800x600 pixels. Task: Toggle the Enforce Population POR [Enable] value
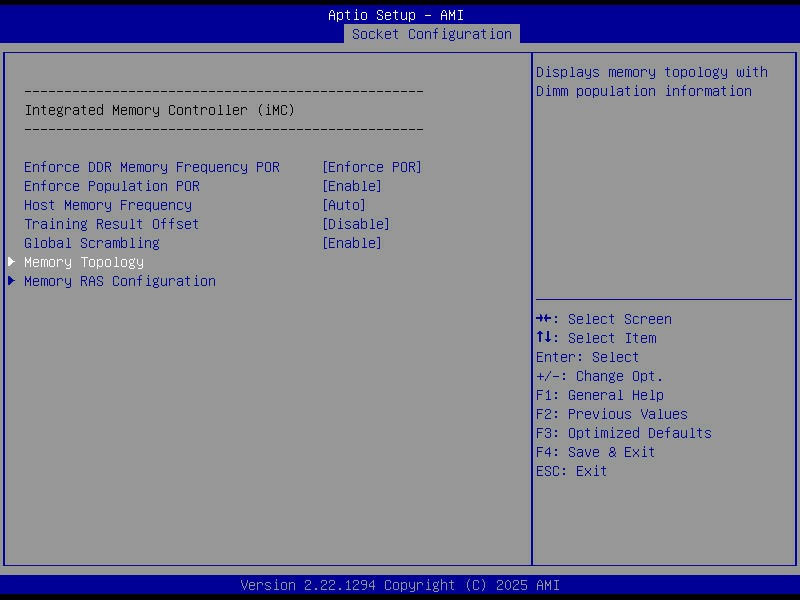[351, 186]
